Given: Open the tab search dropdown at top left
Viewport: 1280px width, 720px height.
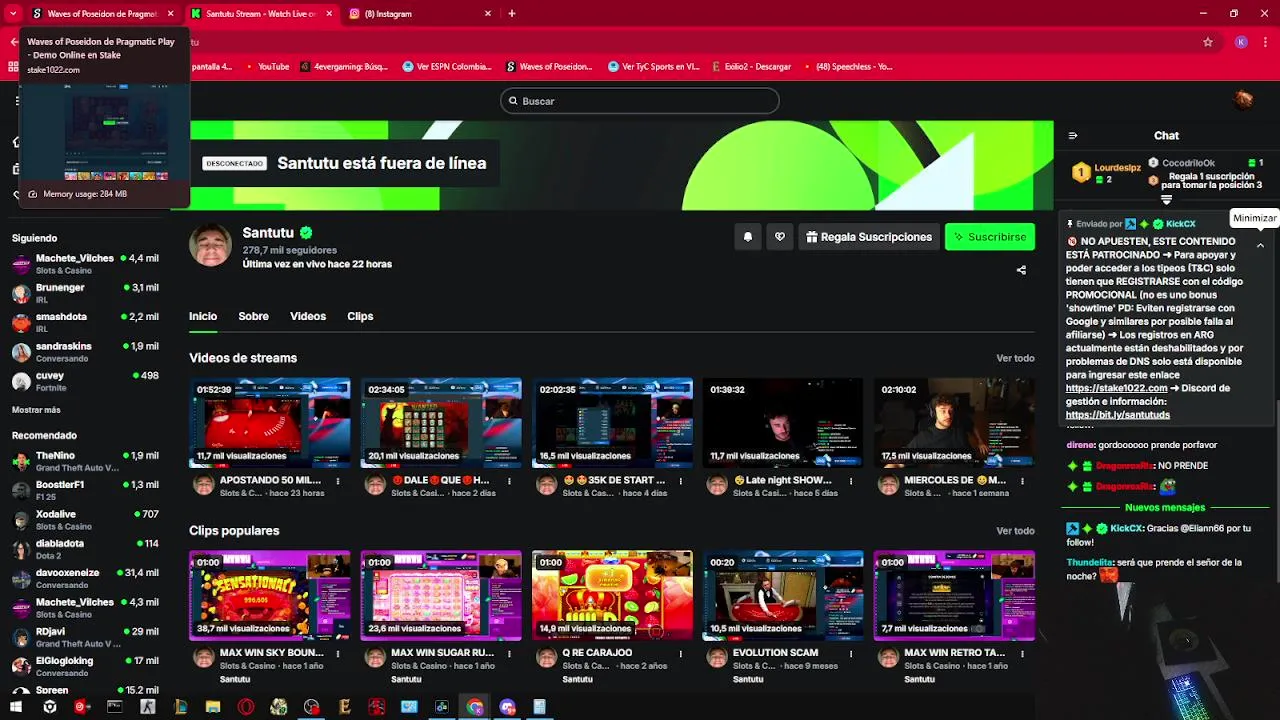Looking at the screenshot, I should point(13,14).
